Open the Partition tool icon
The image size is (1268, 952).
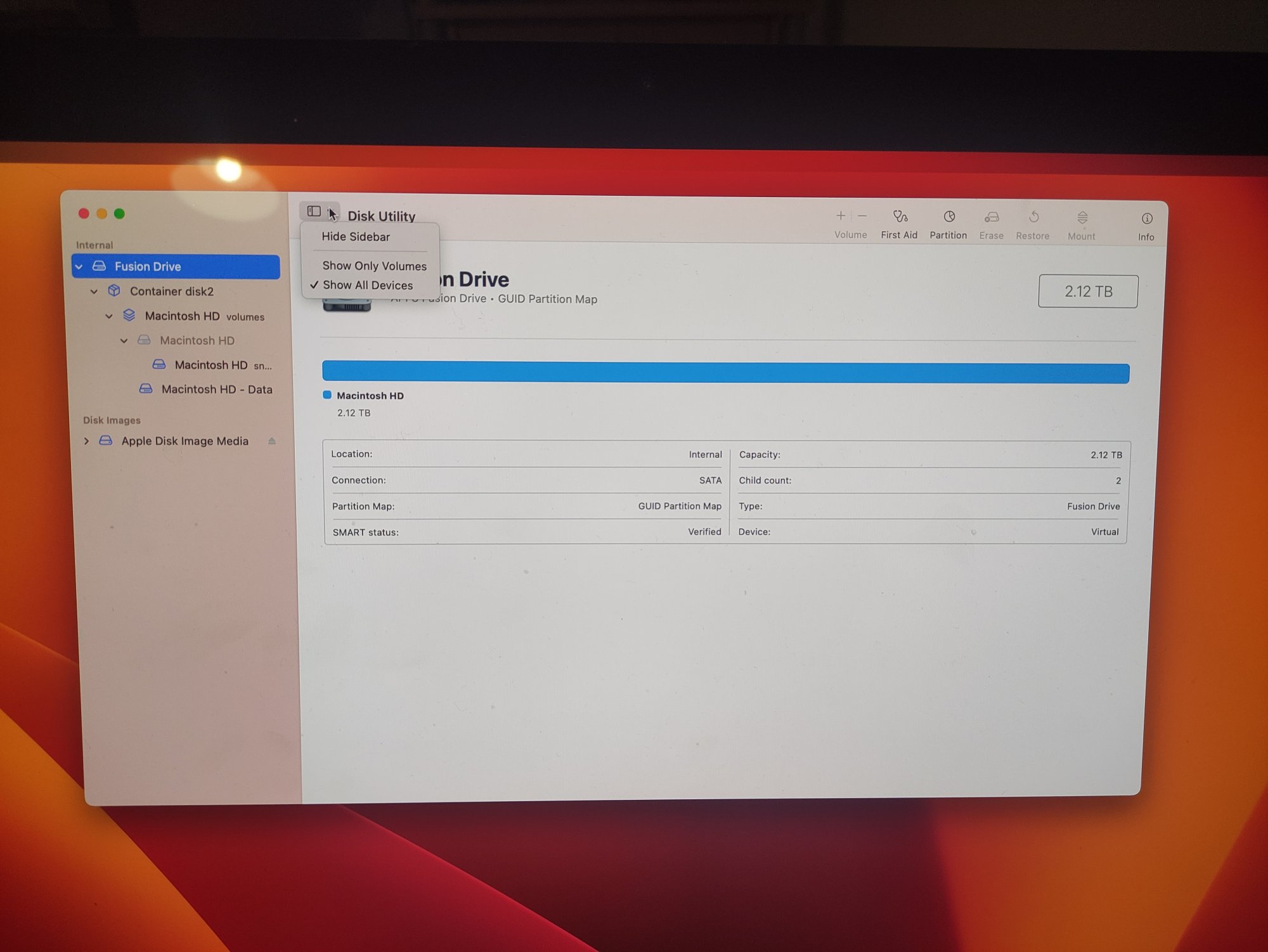coord(949,217)
